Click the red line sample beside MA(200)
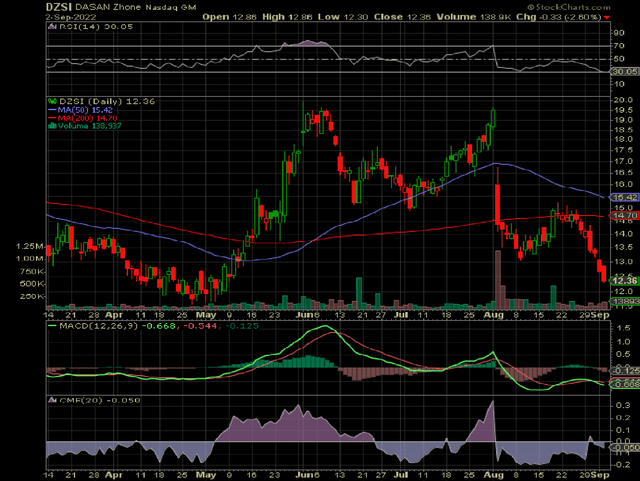 pyautogui.click(x=52, y=118)
